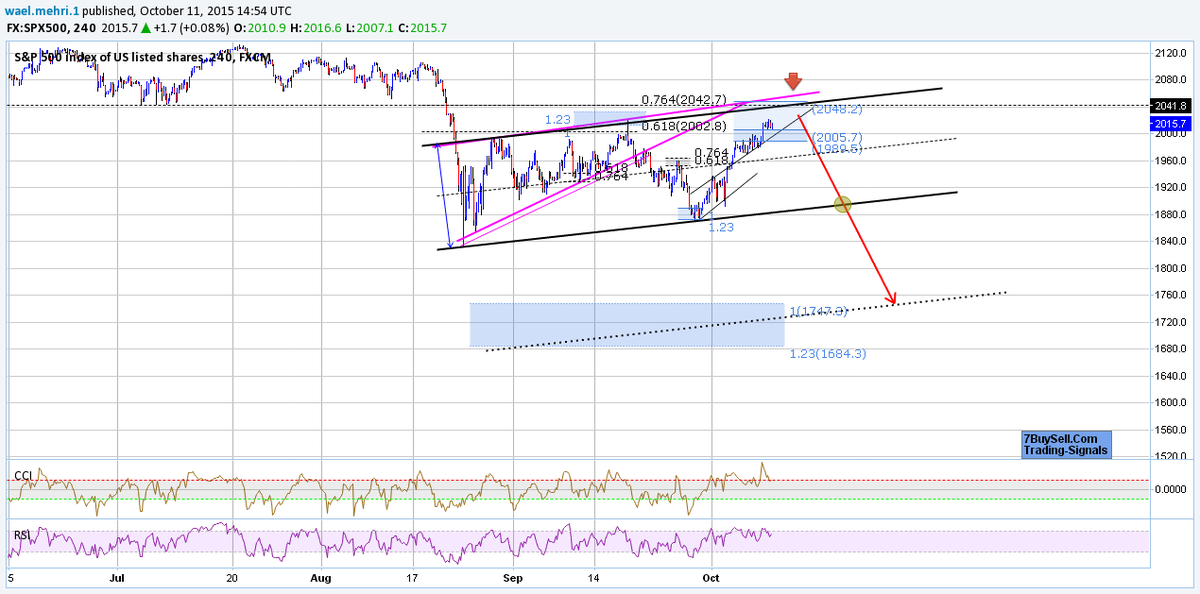Select the blue (2005.7) level label
This screenshot has width=1200, height=594.
click(837, 136)
